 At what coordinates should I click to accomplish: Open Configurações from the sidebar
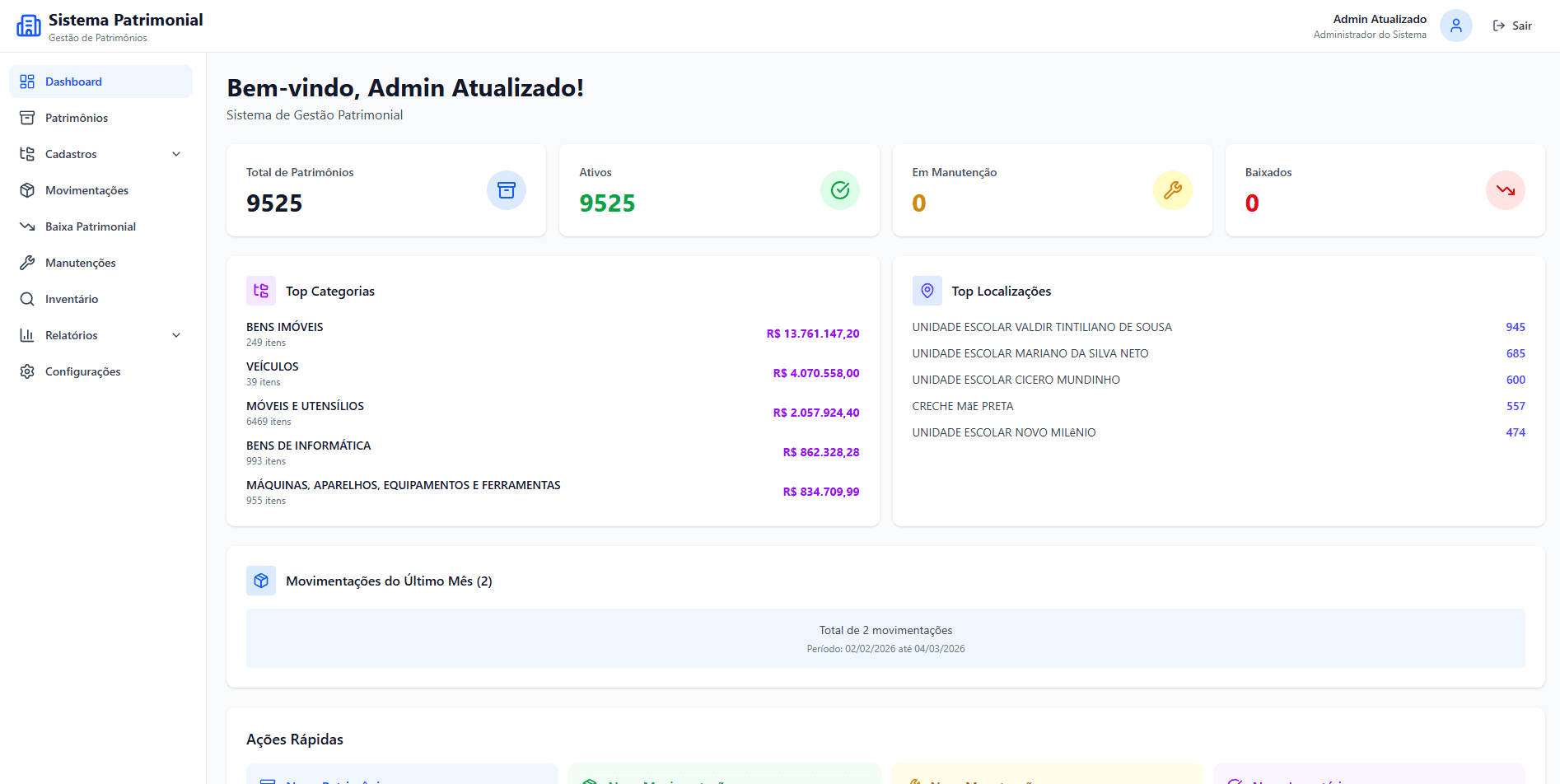click(x=82, y=371)
